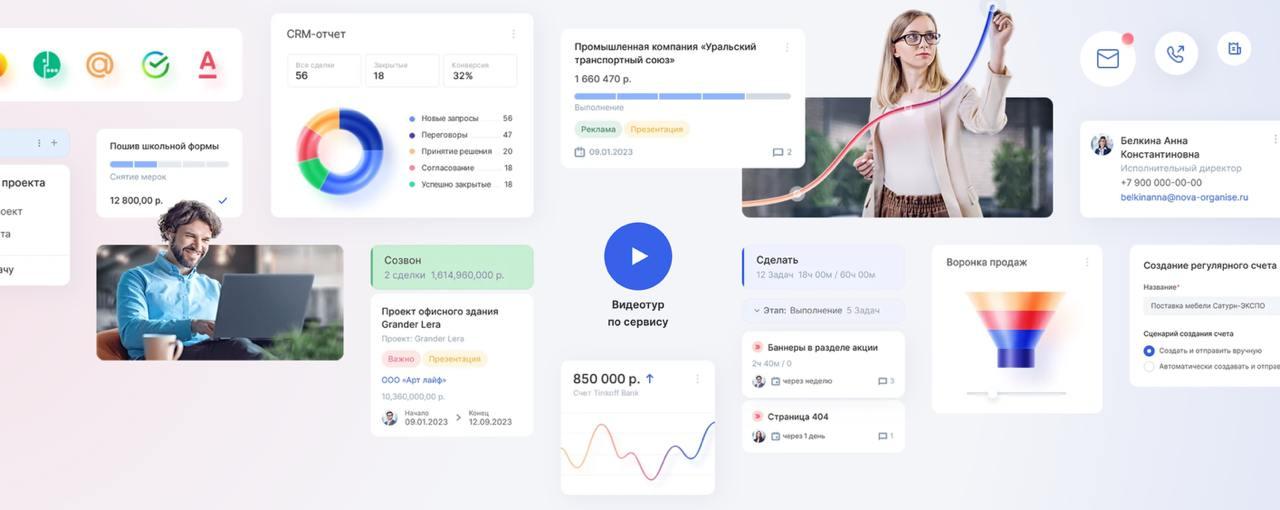Screen dimensions: 1280x510
Task: Select Создать и отправить вручную radio option
Action: tap(1149, 351)
